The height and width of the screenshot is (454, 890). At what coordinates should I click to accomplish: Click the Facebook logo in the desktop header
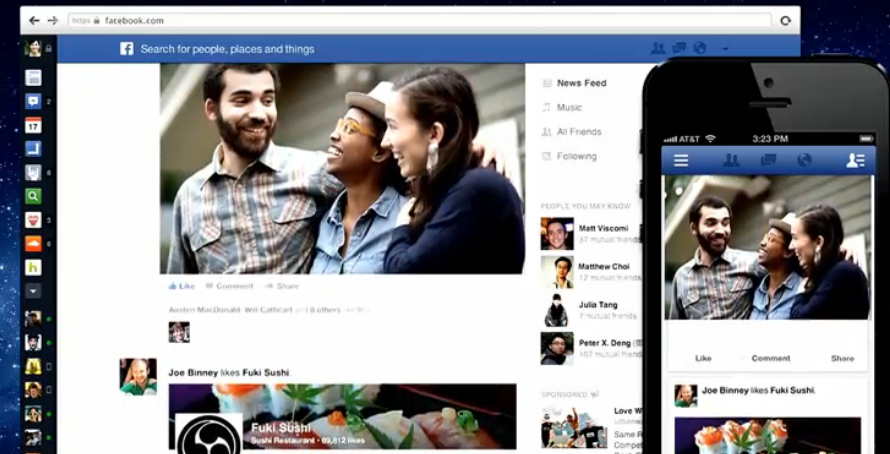pos(127,49)
